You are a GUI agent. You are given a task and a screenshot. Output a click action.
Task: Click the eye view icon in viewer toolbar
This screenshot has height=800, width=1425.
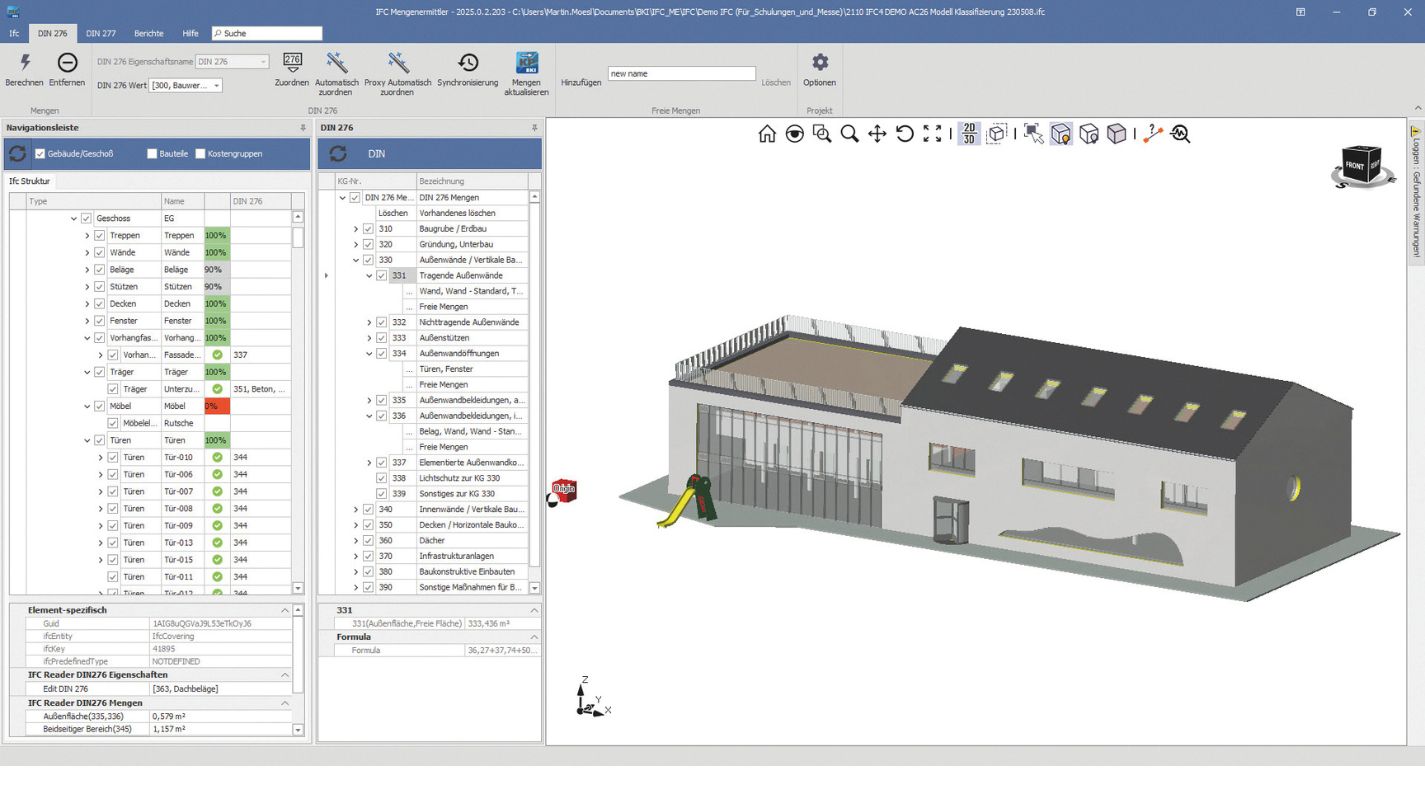pos(795,134)
